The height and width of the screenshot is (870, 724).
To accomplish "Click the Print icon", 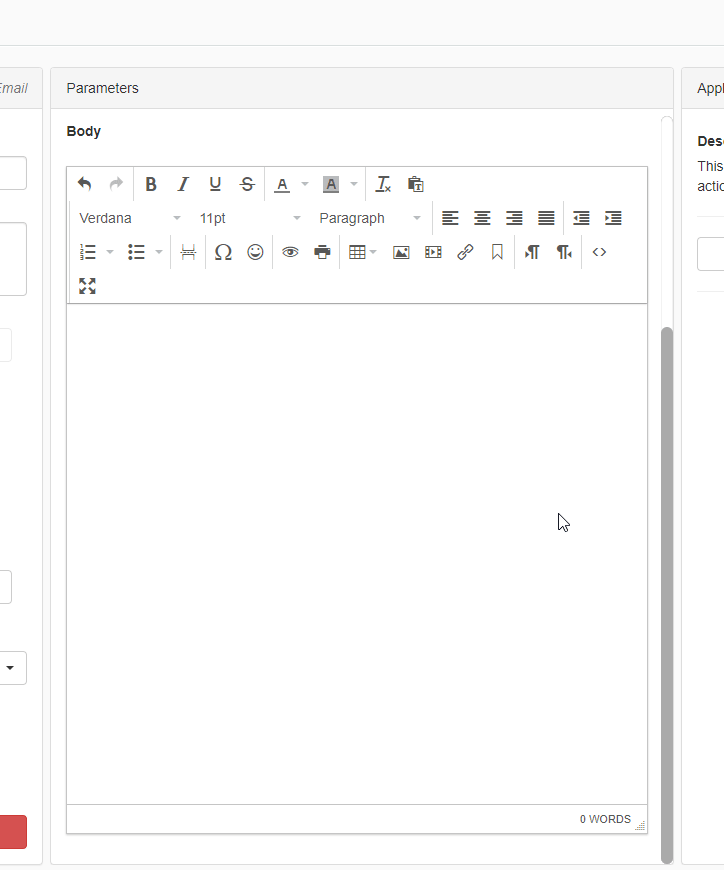I will 322,252.
